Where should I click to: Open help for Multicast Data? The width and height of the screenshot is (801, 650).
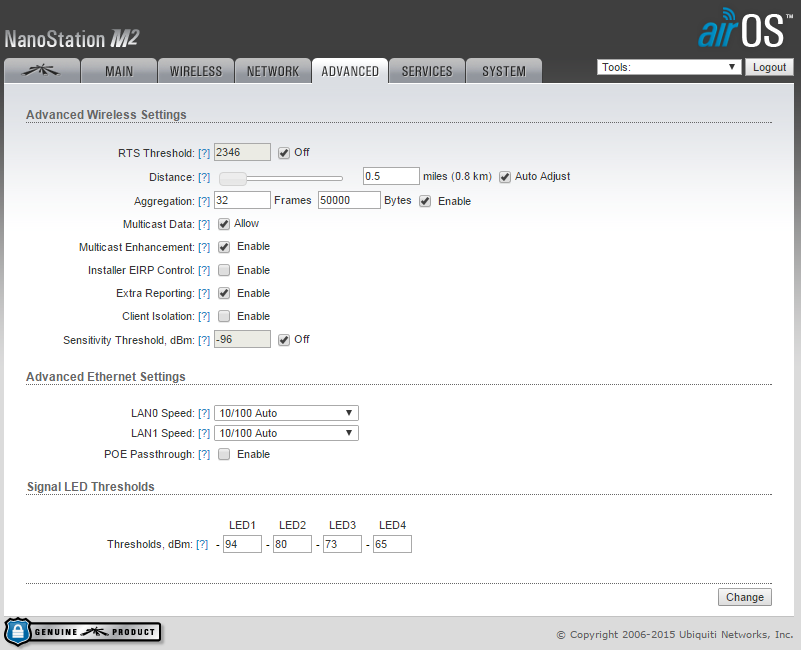pos(204,224)
